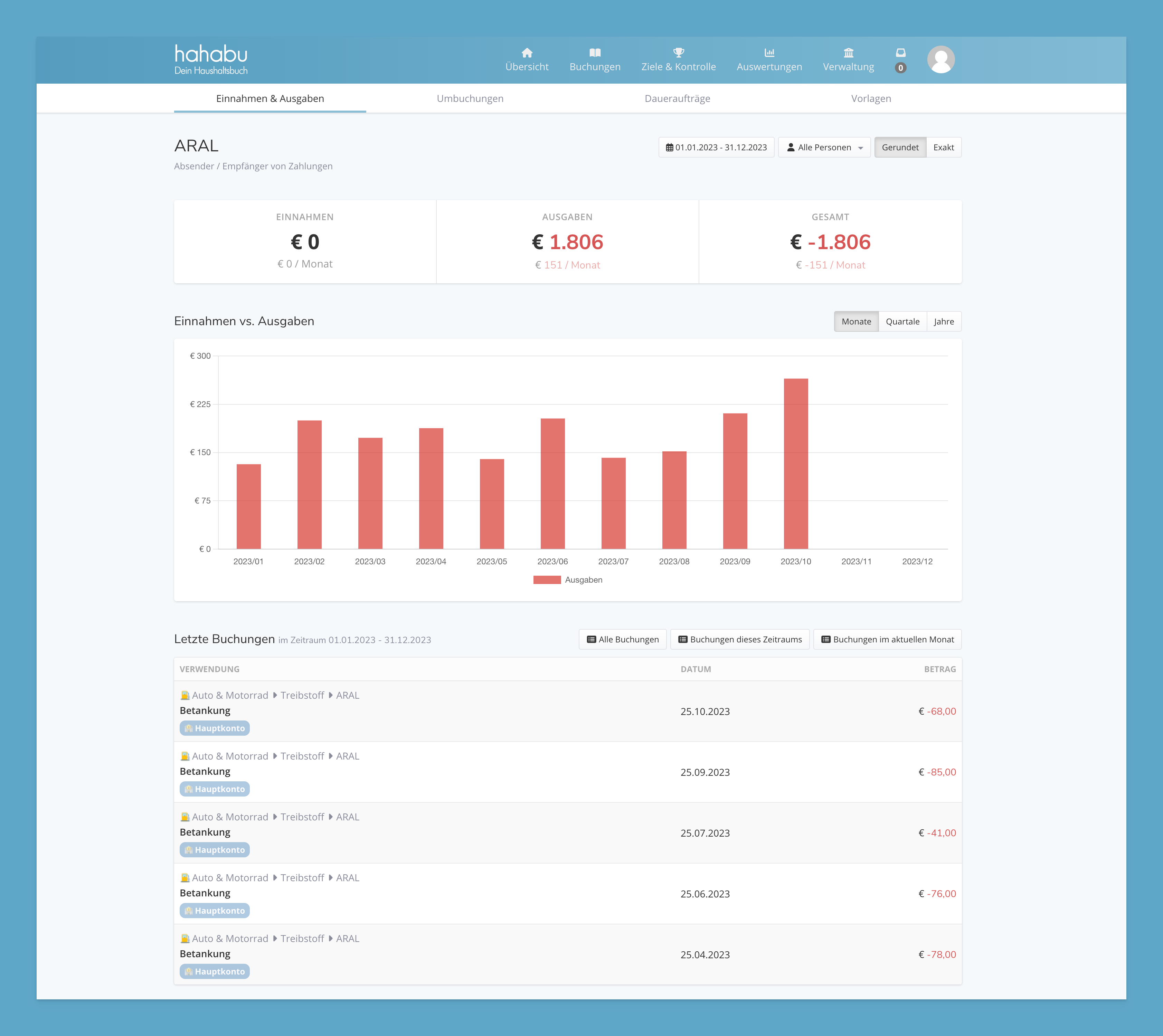Screen dimensions: 1163x1036
Task: Toggle the Ausgaben legend color swatch
Action: tap(547, 580)
